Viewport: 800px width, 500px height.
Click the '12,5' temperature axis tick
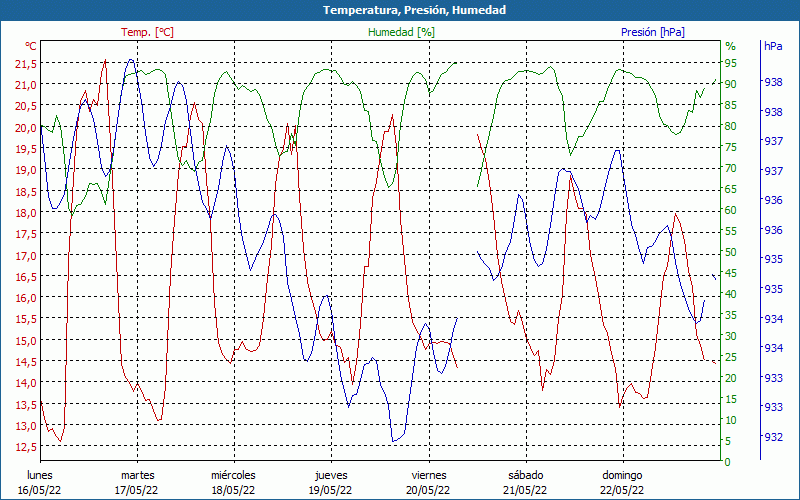tap(27, 446)
